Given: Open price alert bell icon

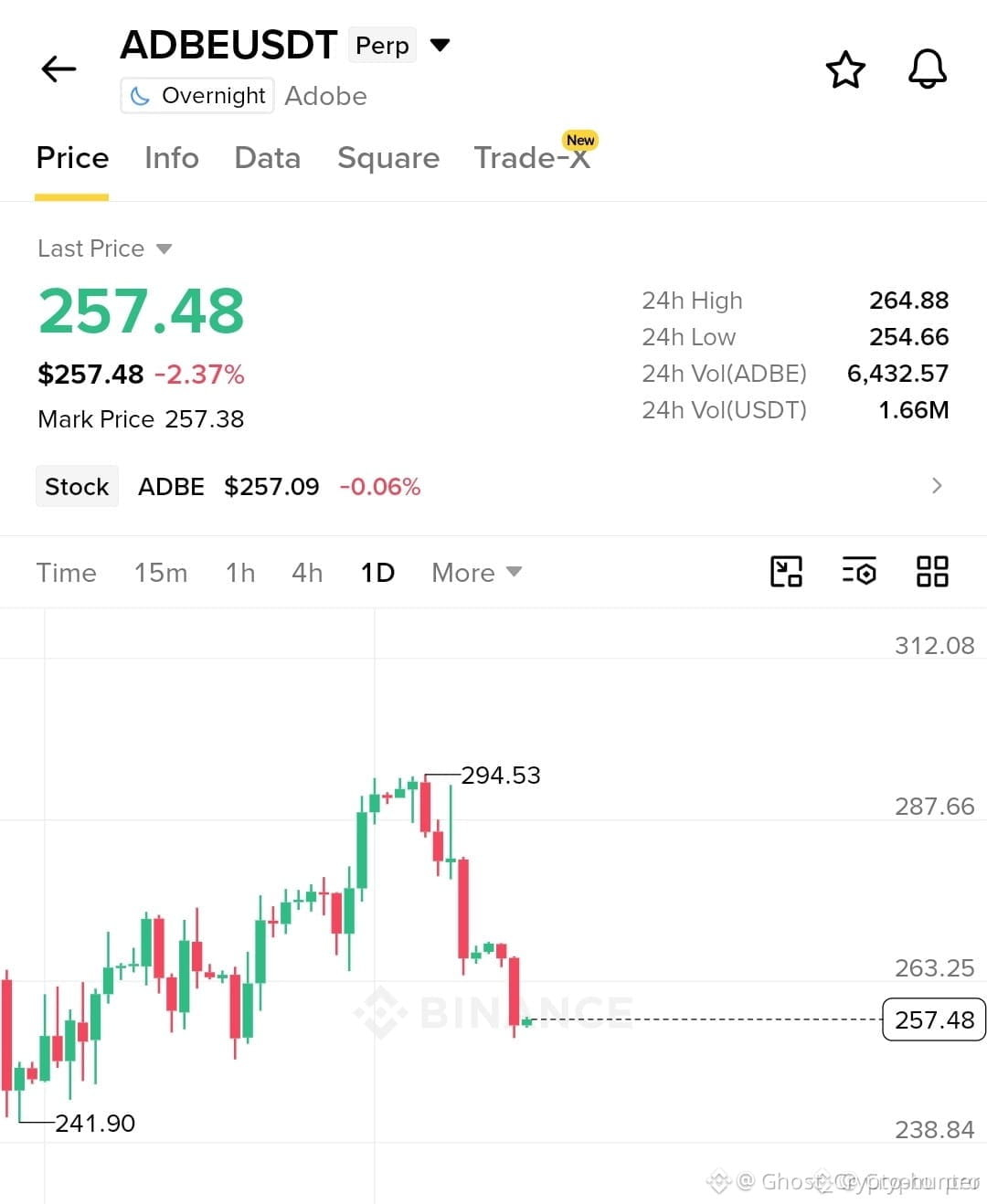Looking at the screenshot, I should point(927,69).
